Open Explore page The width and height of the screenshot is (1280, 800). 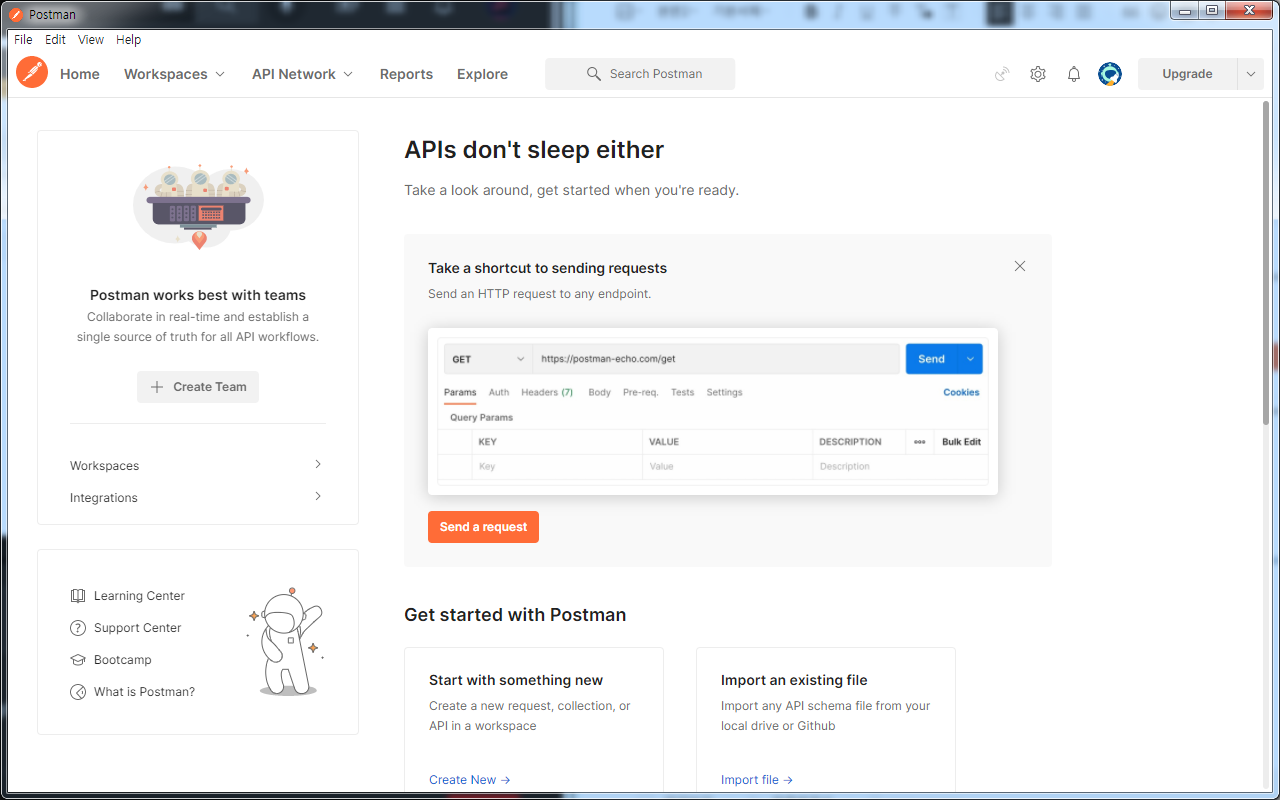tap(482, 74)
